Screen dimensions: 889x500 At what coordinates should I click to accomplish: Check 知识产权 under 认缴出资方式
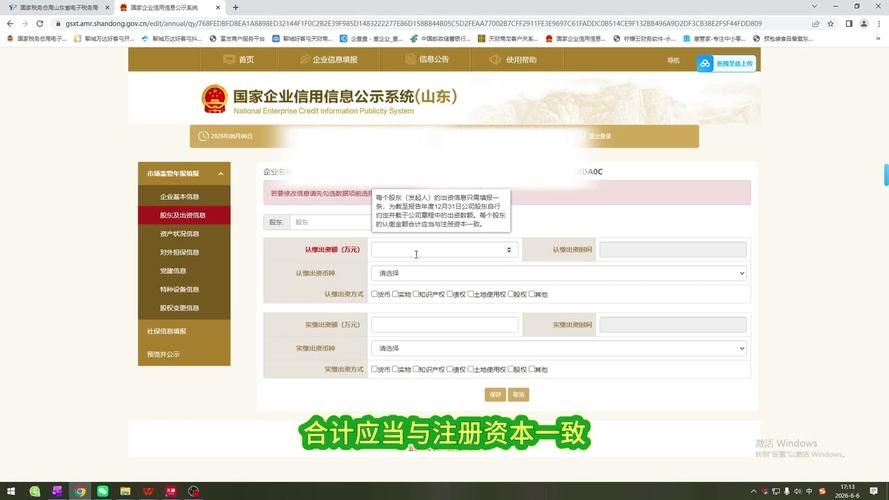(x=416, y=294)
